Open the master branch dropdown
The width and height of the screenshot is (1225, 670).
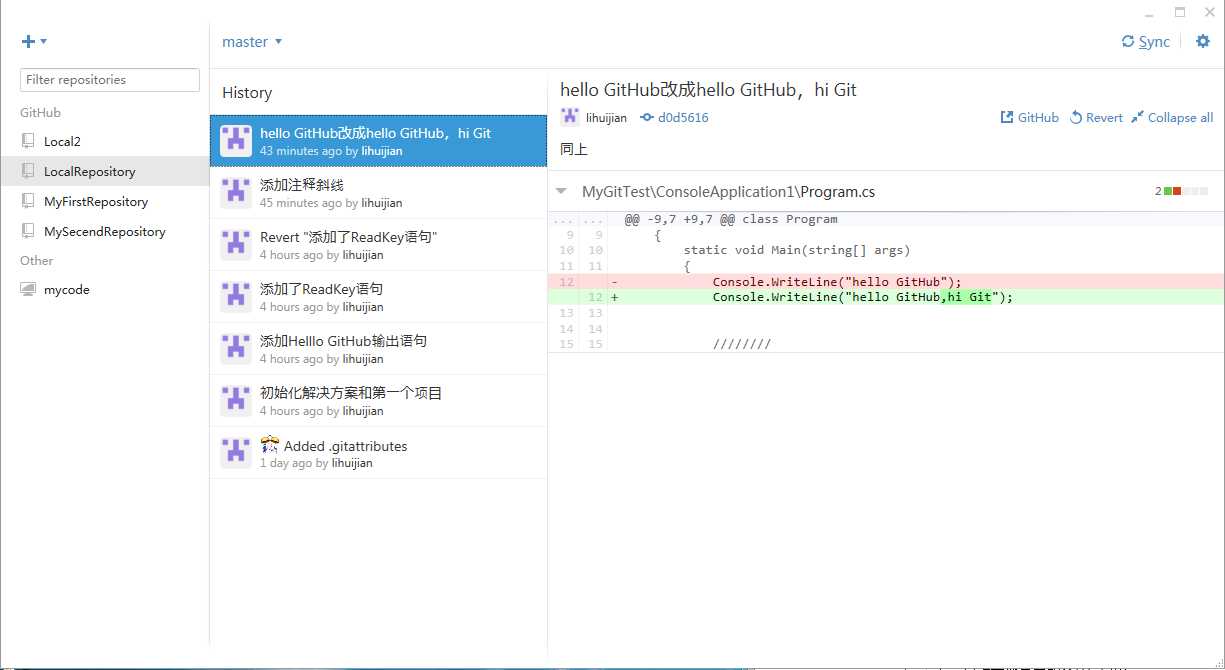pos(252,42)
